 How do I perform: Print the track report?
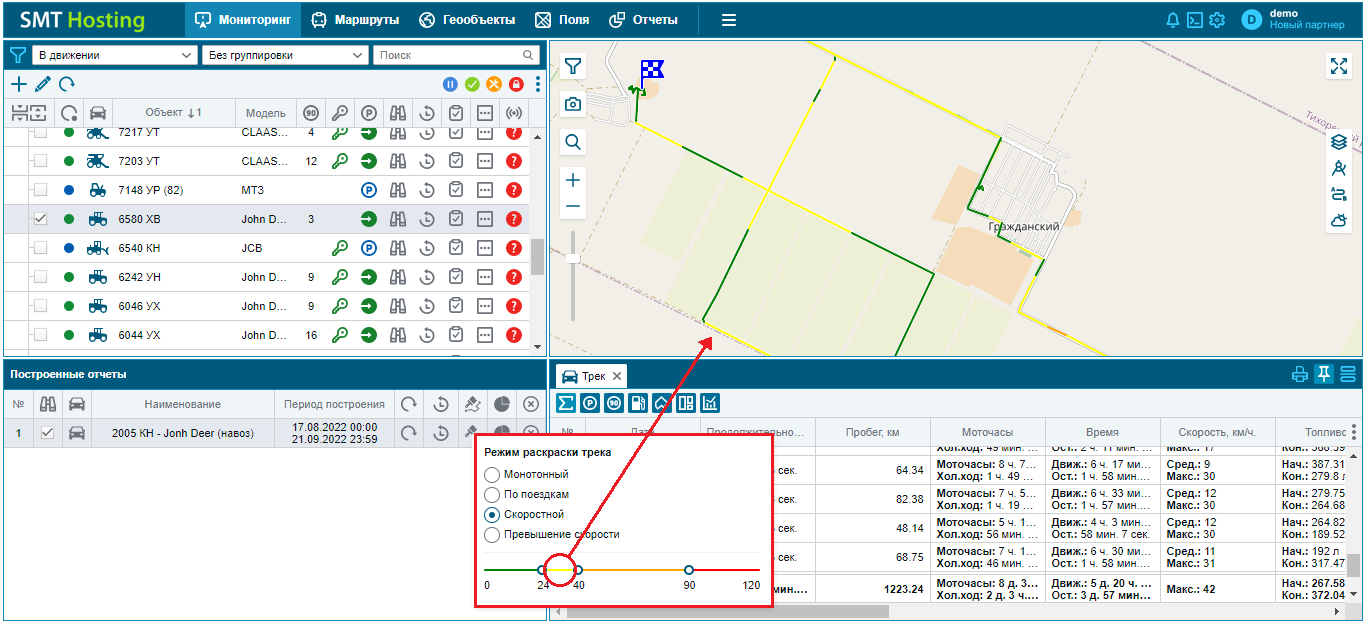click(x=1300, y=375)
